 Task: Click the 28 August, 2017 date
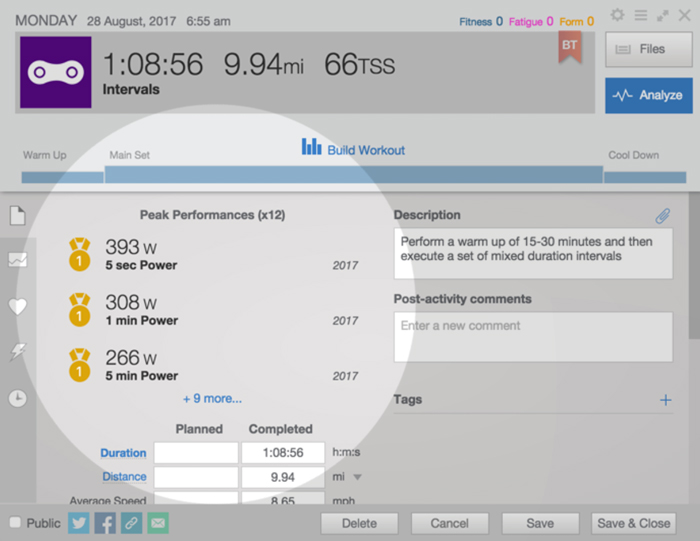131,21
